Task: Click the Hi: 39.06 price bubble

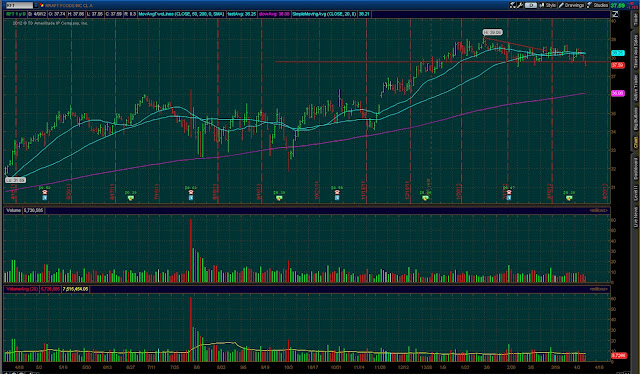Action: click(492, 32)
